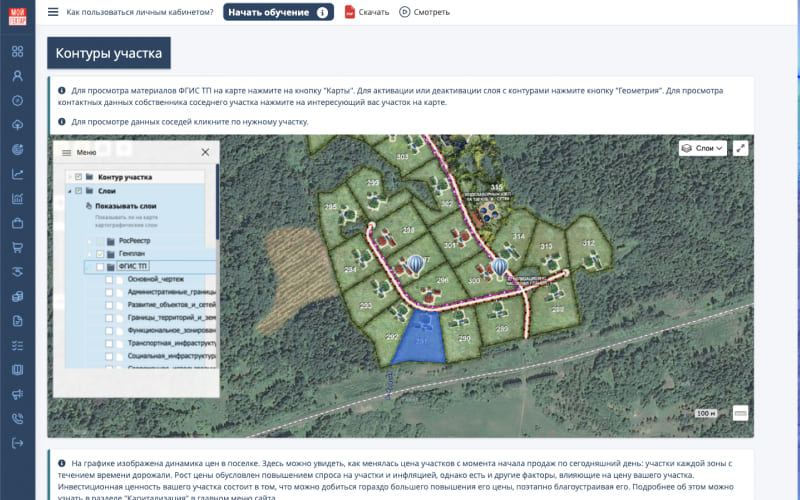The image size is (800, 500).
Task: Open the phone contact sidebar icon
Action: pyautogui.click(x=17, y=419)
